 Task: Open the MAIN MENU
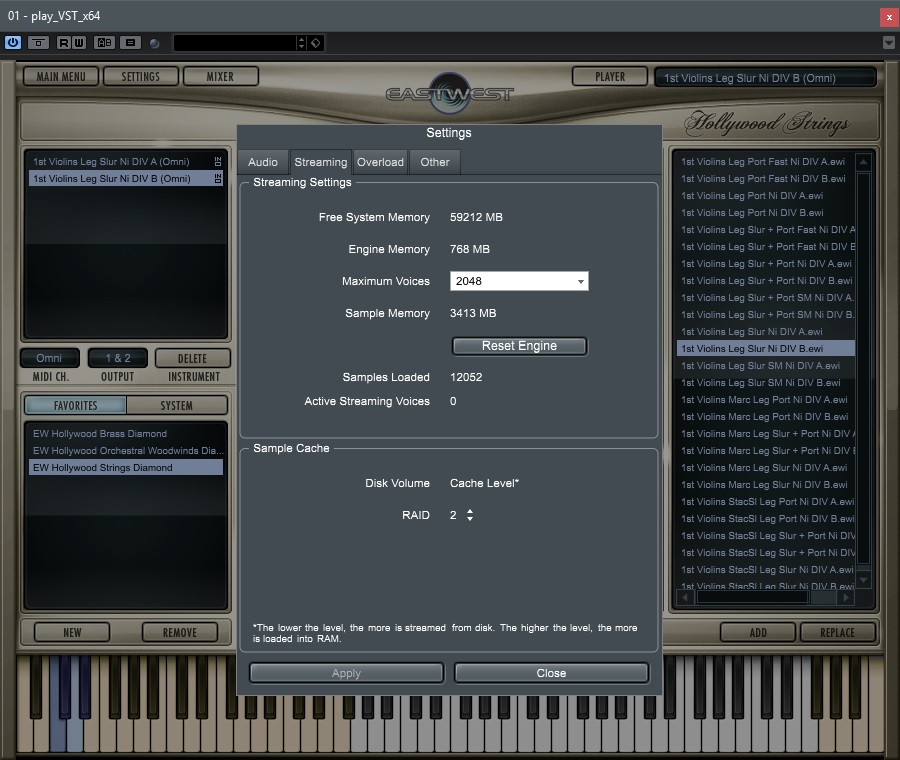[61, 76]
